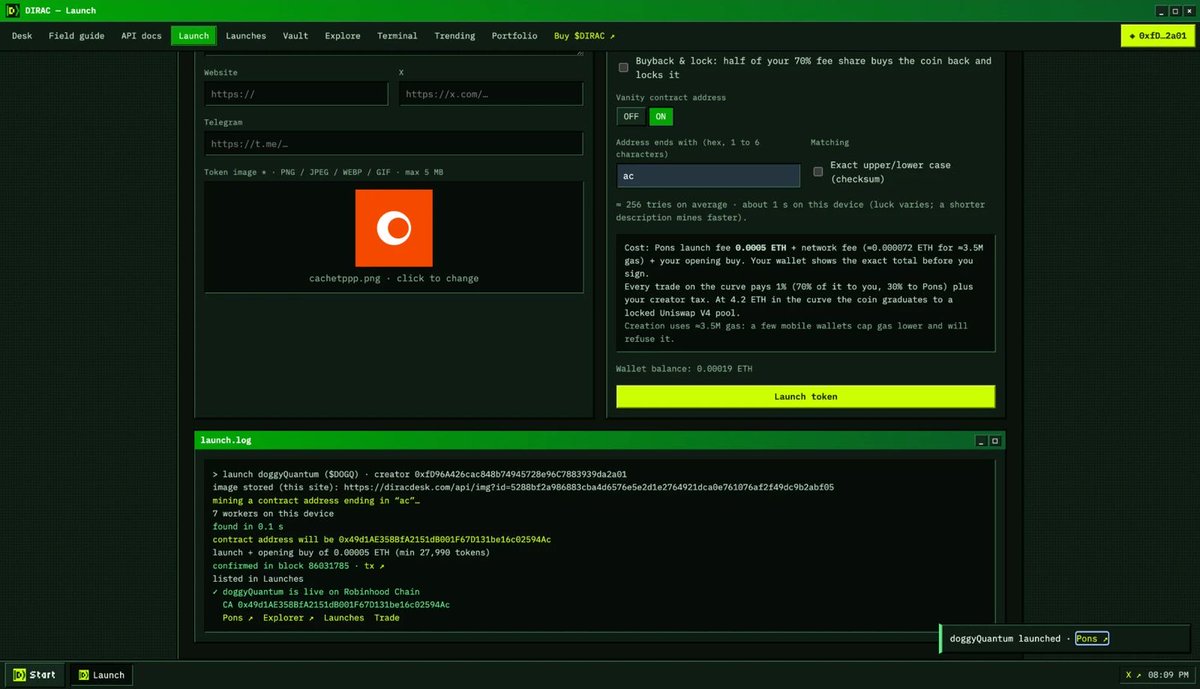This screenshot has height=689, width=1200.
Task: Open the Trade link in launch.log
Action: [386, 617]
